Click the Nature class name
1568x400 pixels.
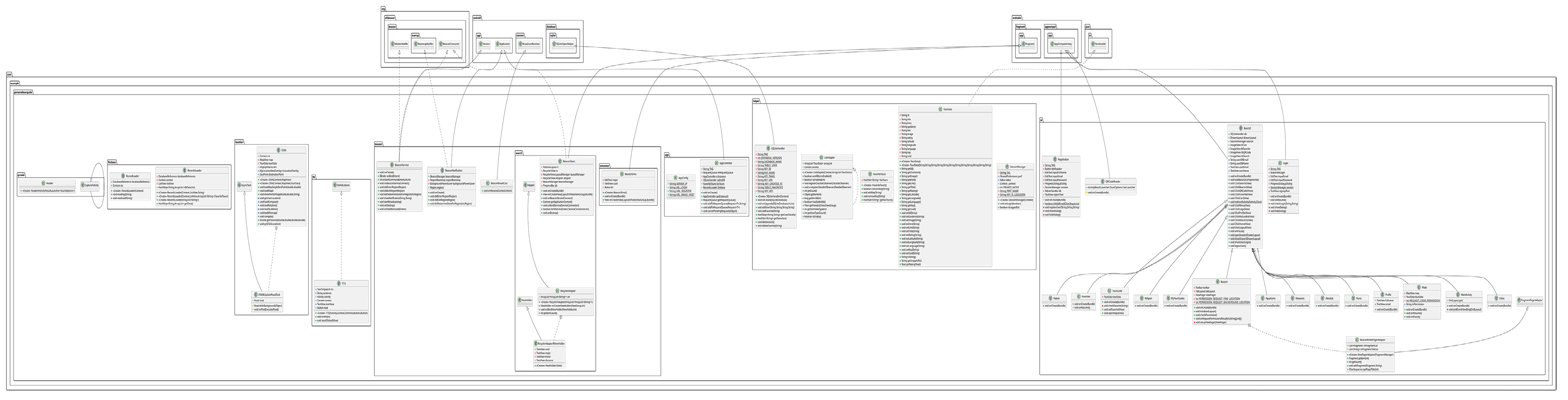pos(1057,298)
